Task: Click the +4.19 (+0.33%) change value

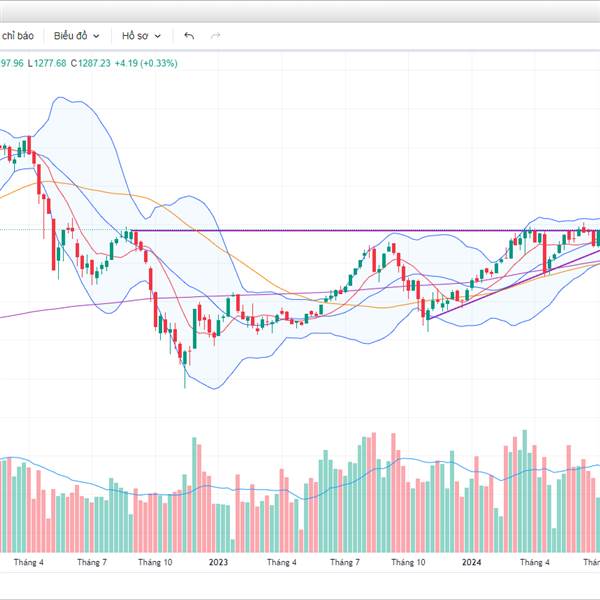Action: 145,64
